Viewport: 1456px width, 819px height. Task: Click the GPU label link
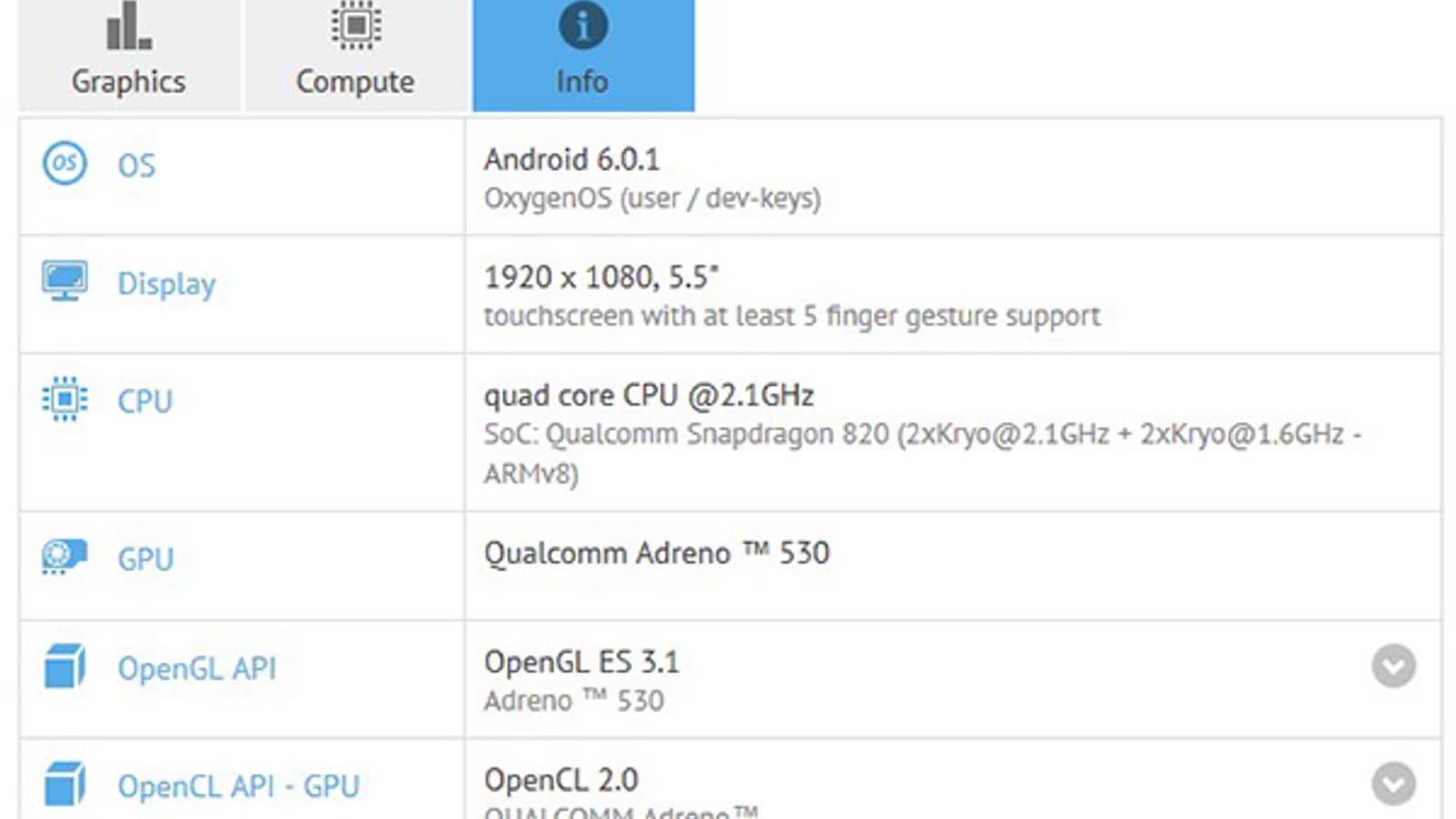tap(146, 559)
